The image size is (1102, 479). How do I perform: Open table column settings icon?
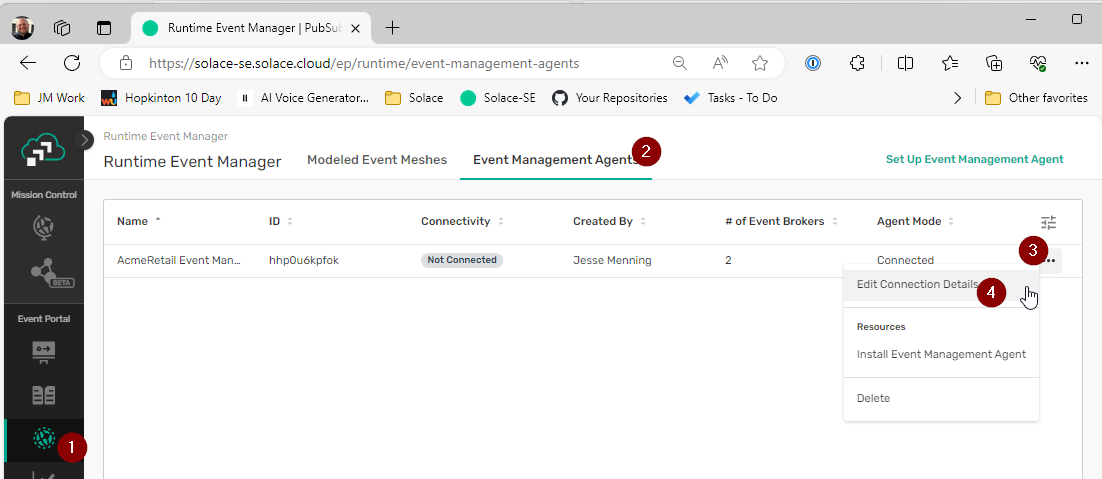pyautogui.click(x=1048, y=222)
